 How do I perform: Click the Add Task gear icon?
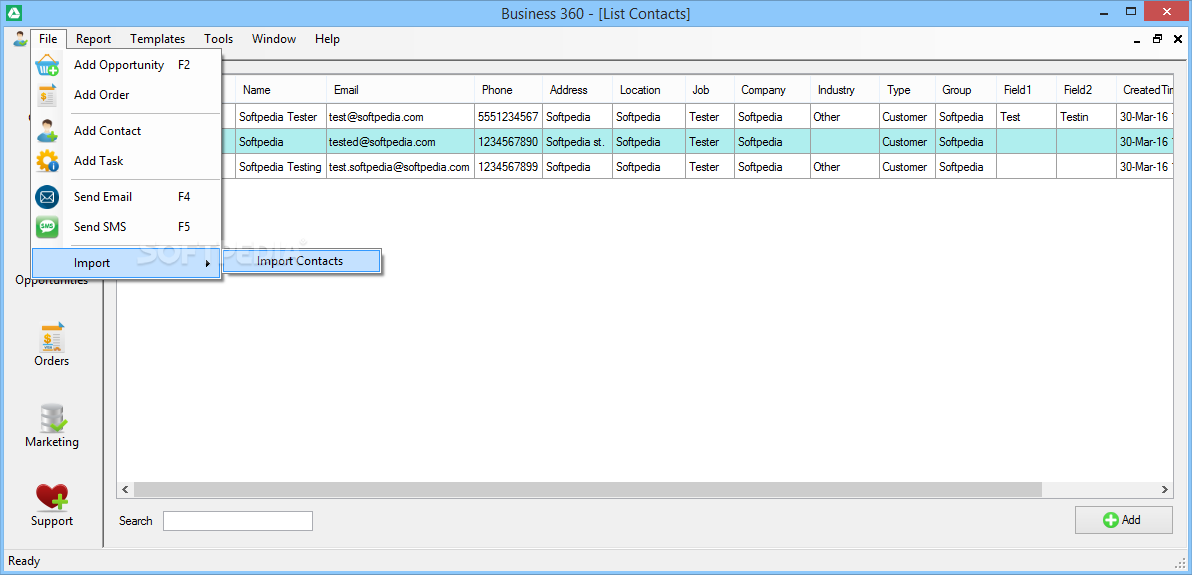(x=47, y=160)
